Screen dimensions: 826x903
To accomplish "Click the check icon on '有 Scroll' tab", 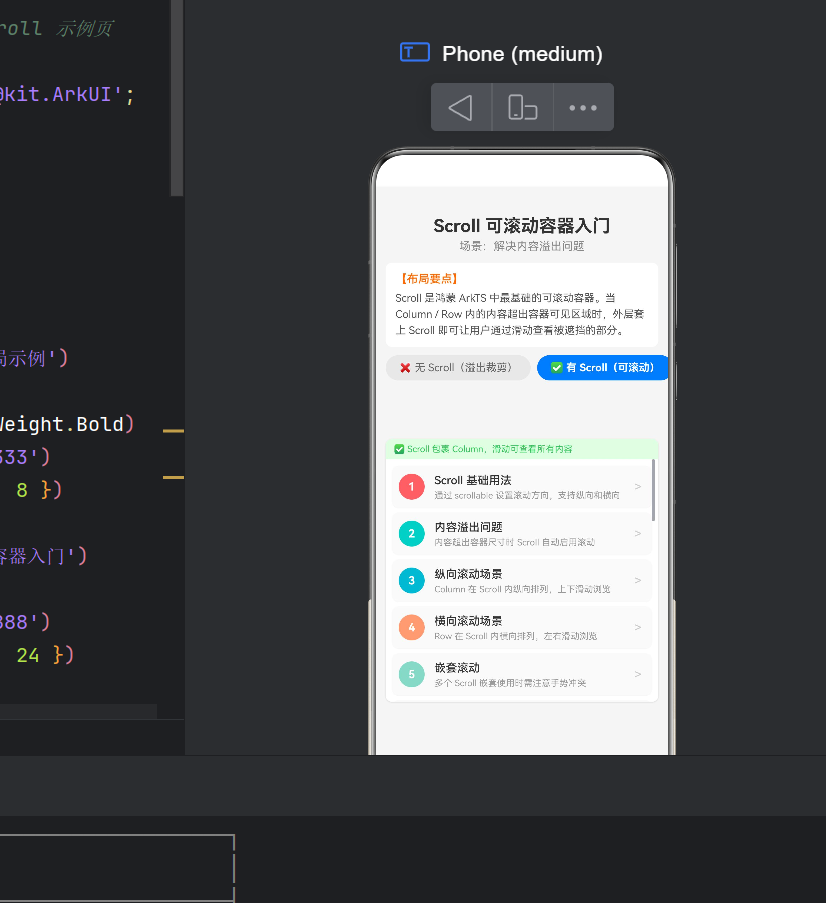I will point(556,367).
